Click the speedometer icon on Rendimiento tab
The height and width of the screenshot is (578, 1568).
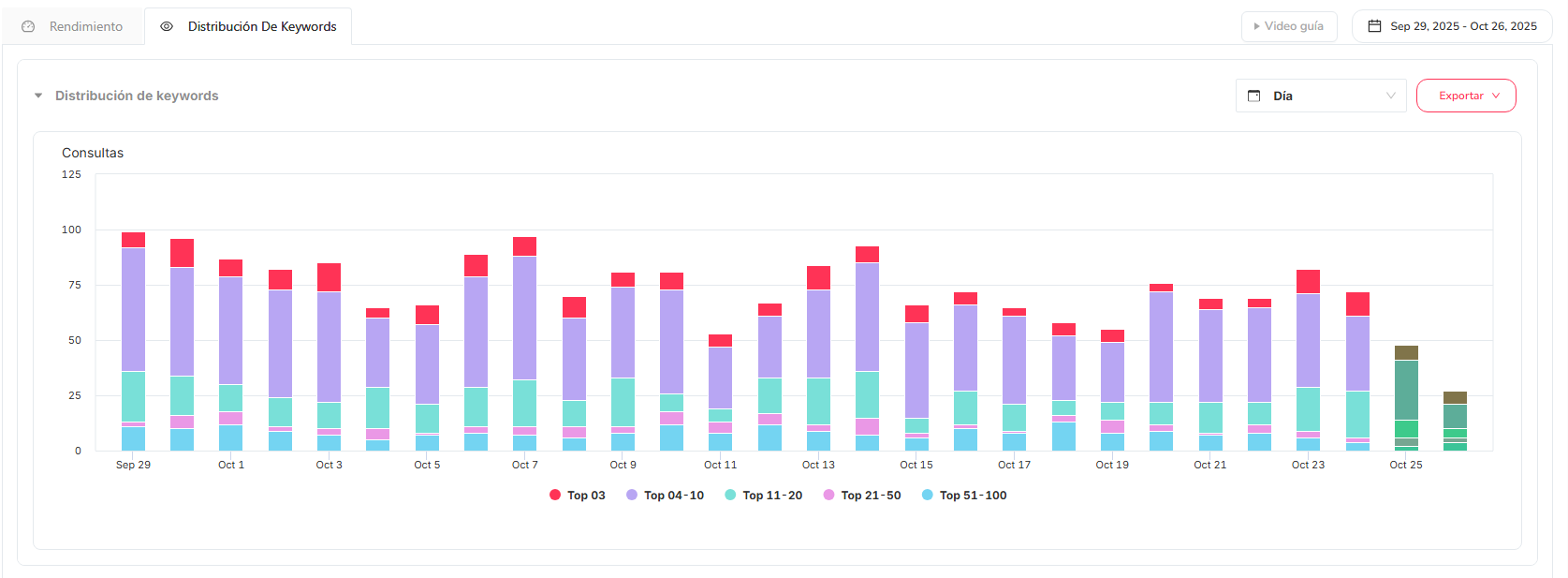click(x=28, y=27)
